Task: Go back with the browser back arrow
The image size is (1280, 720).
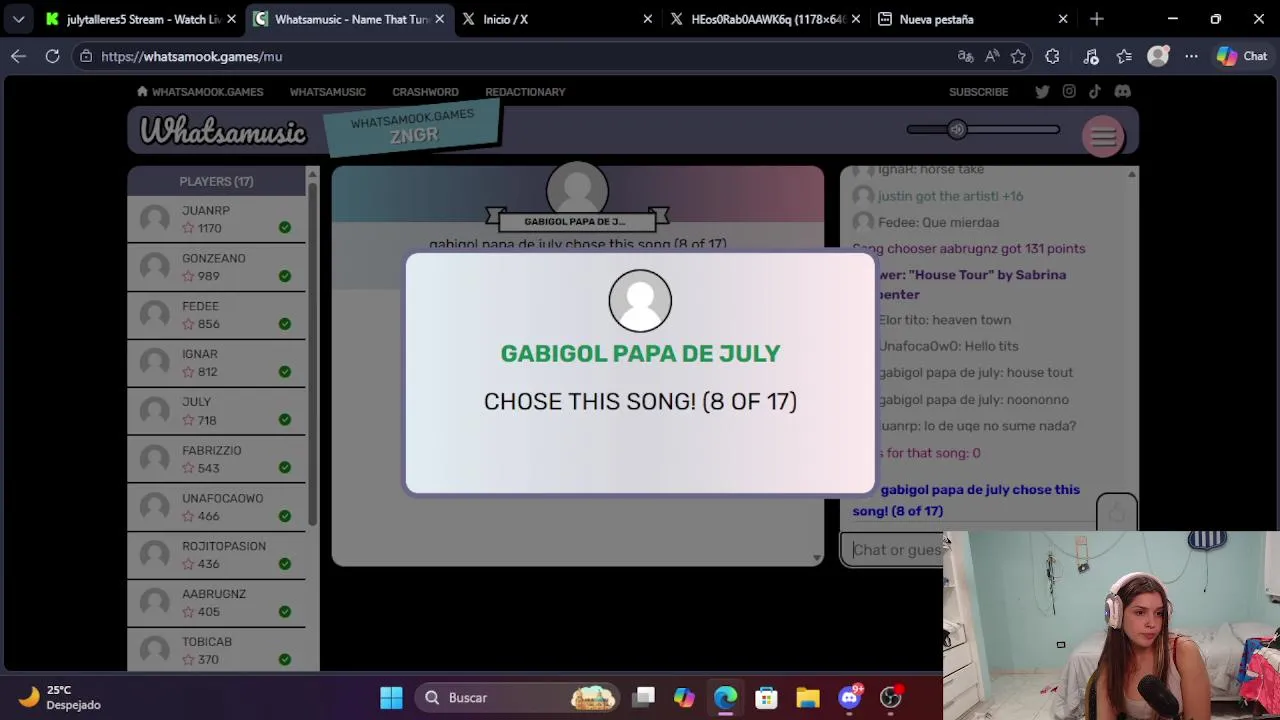Action: tap(18, 57)
